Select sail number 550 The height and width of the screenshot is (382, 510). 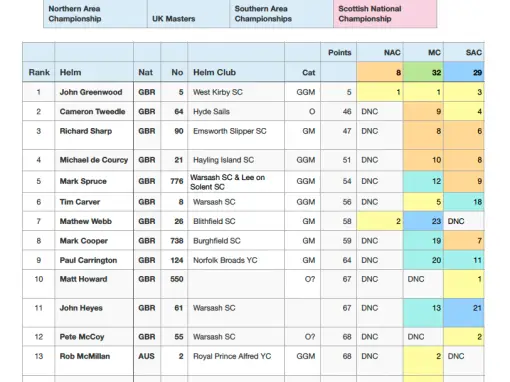point(177,279)
